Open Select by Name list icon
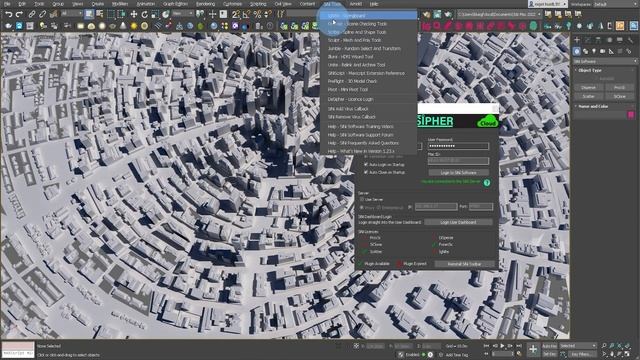Screen dimensions: 640x360 100,14
